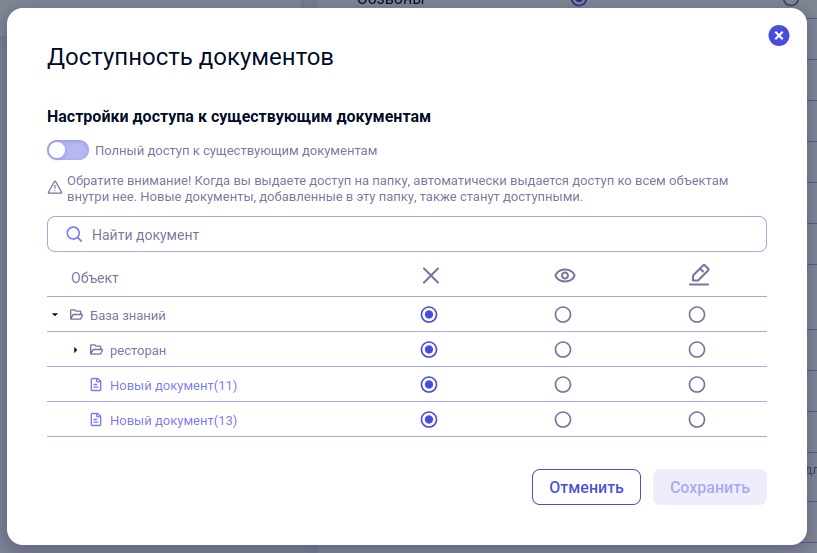This screenshot has width=817, height=553.
Task: Click the ресторан folder icon
Action: pyautogui.click(x=96, y=350)
